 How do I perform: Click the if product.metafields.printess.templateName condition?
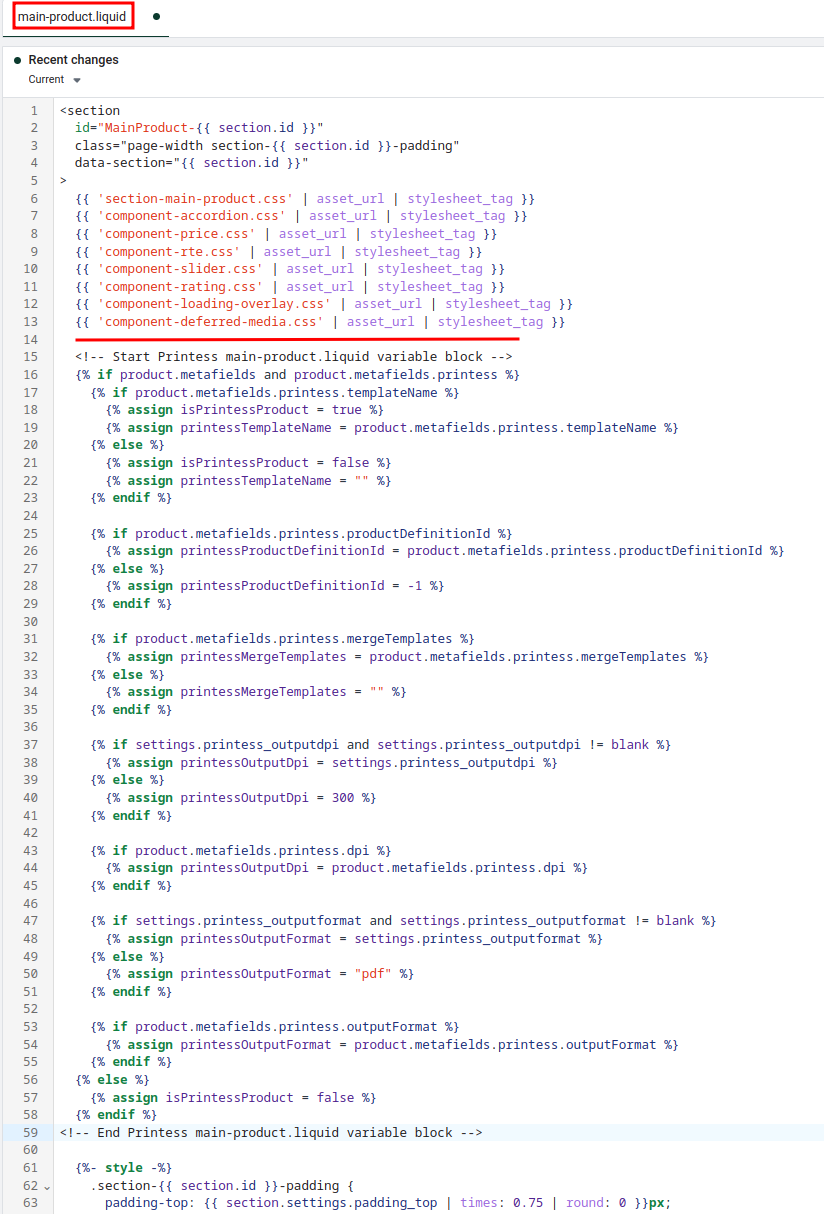[275, 392]
